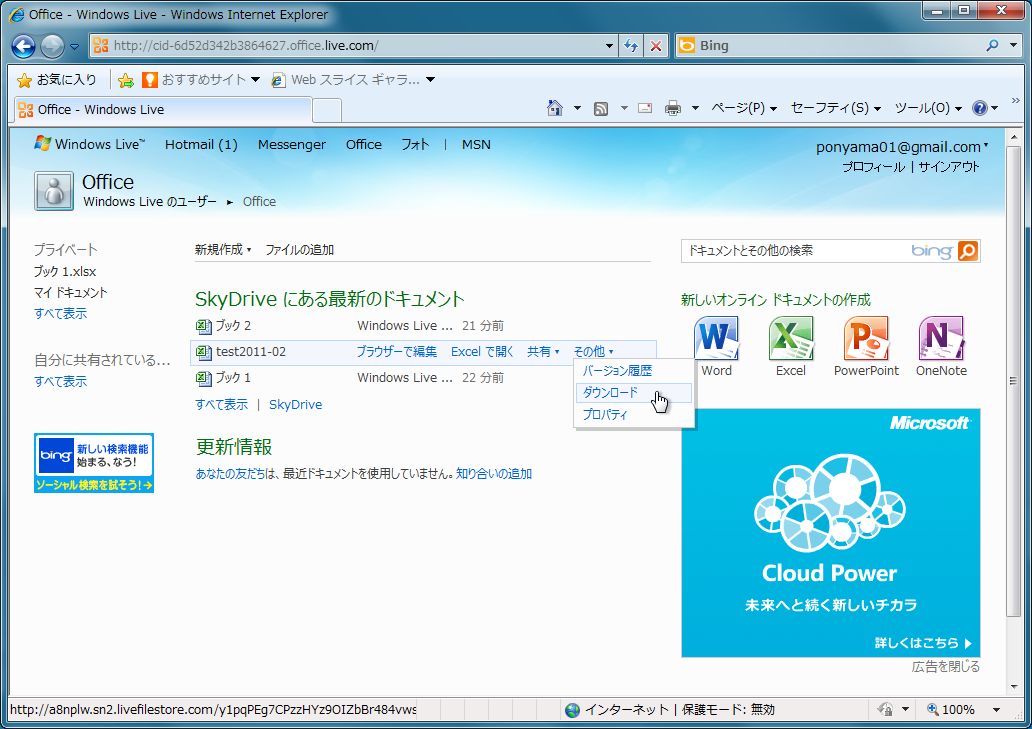Open the Home page icon in the command bar

pyautogui.click(x=555, y=108)
